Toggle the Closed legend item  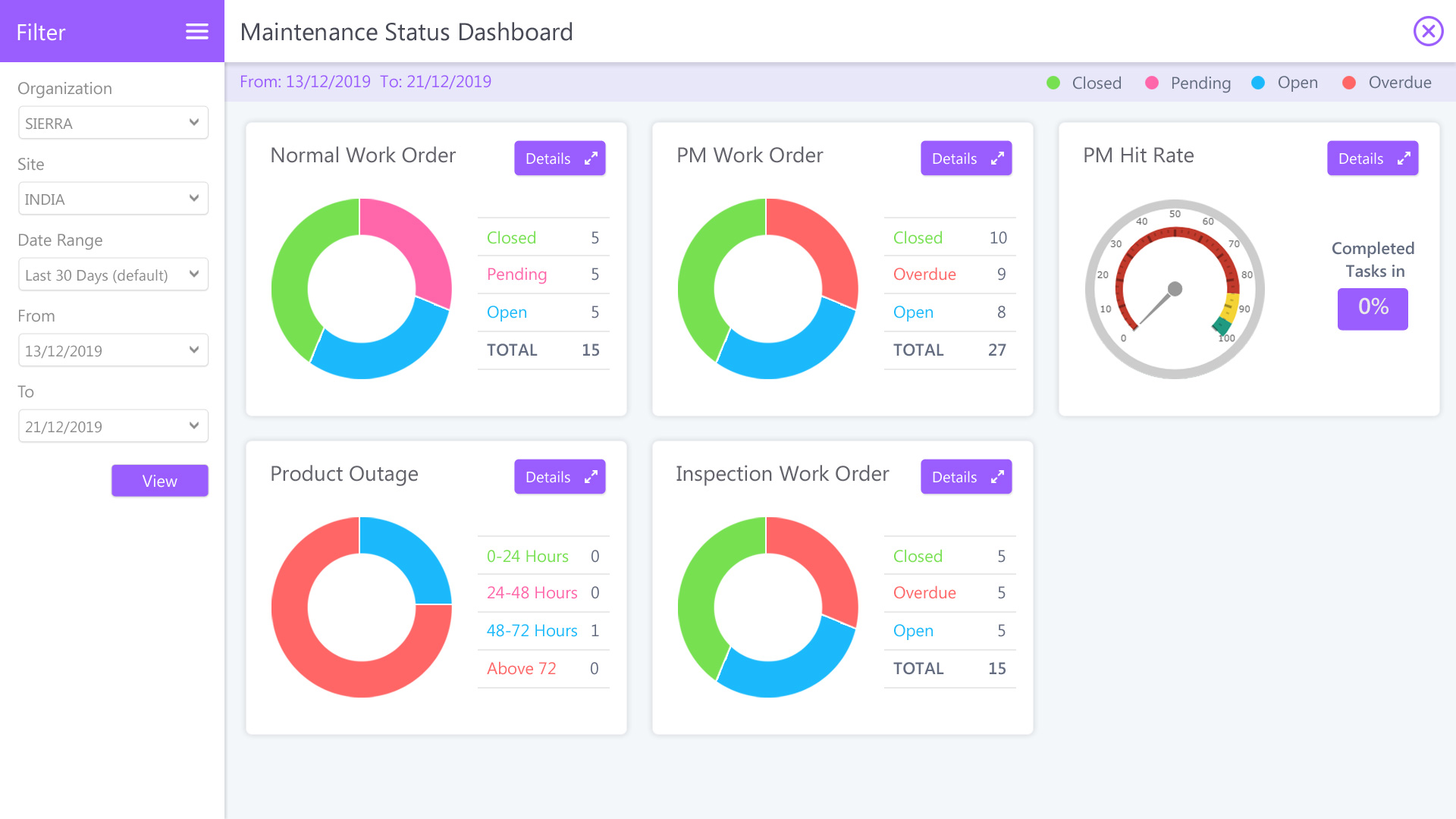coord(1084,83)
